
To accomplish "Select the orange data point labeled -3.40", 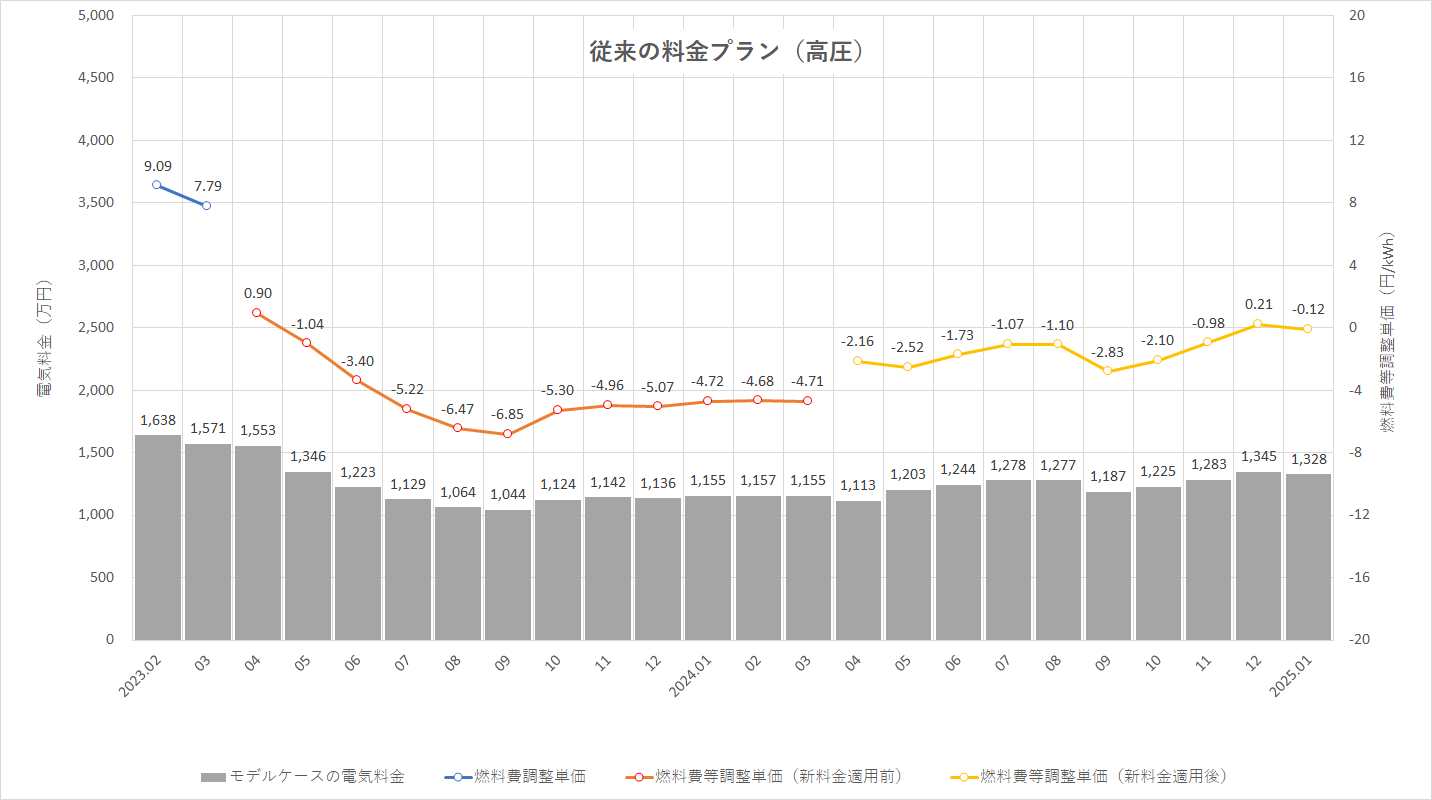I will (x=357, y=380).
